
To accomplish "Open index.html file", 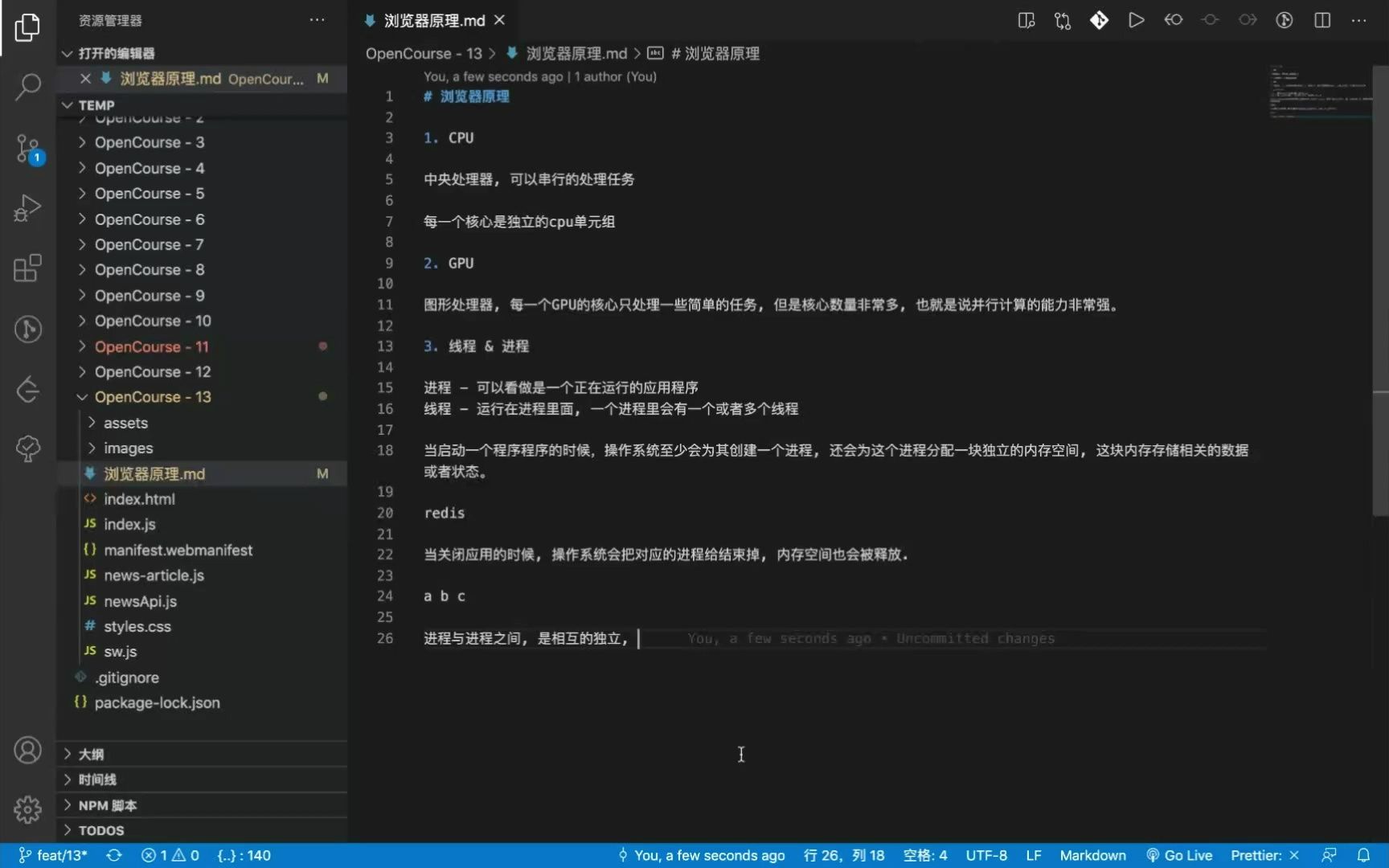I will (201, 499).
